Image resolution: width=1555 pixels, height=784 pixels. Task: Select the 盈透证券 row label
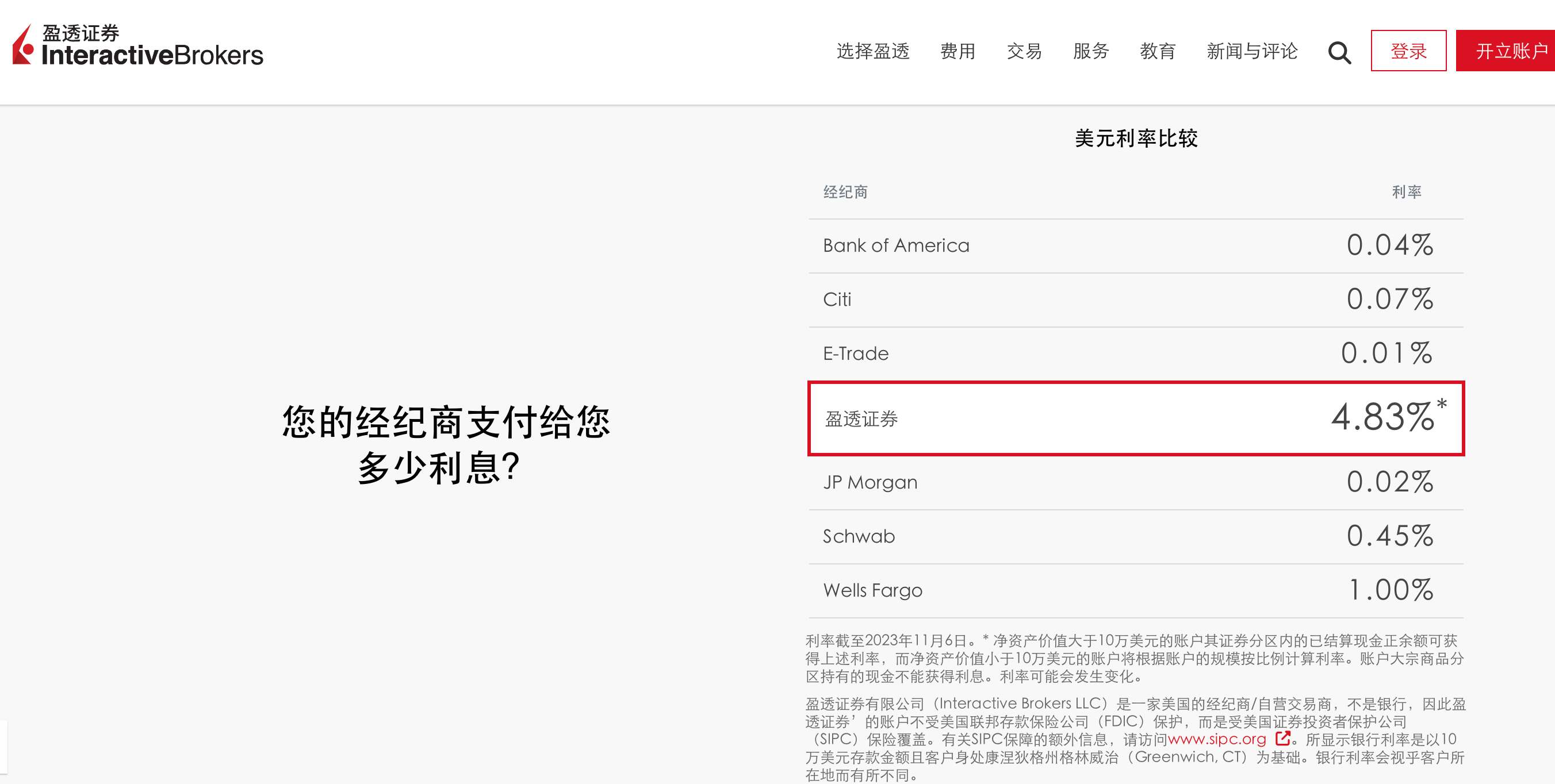861,419
